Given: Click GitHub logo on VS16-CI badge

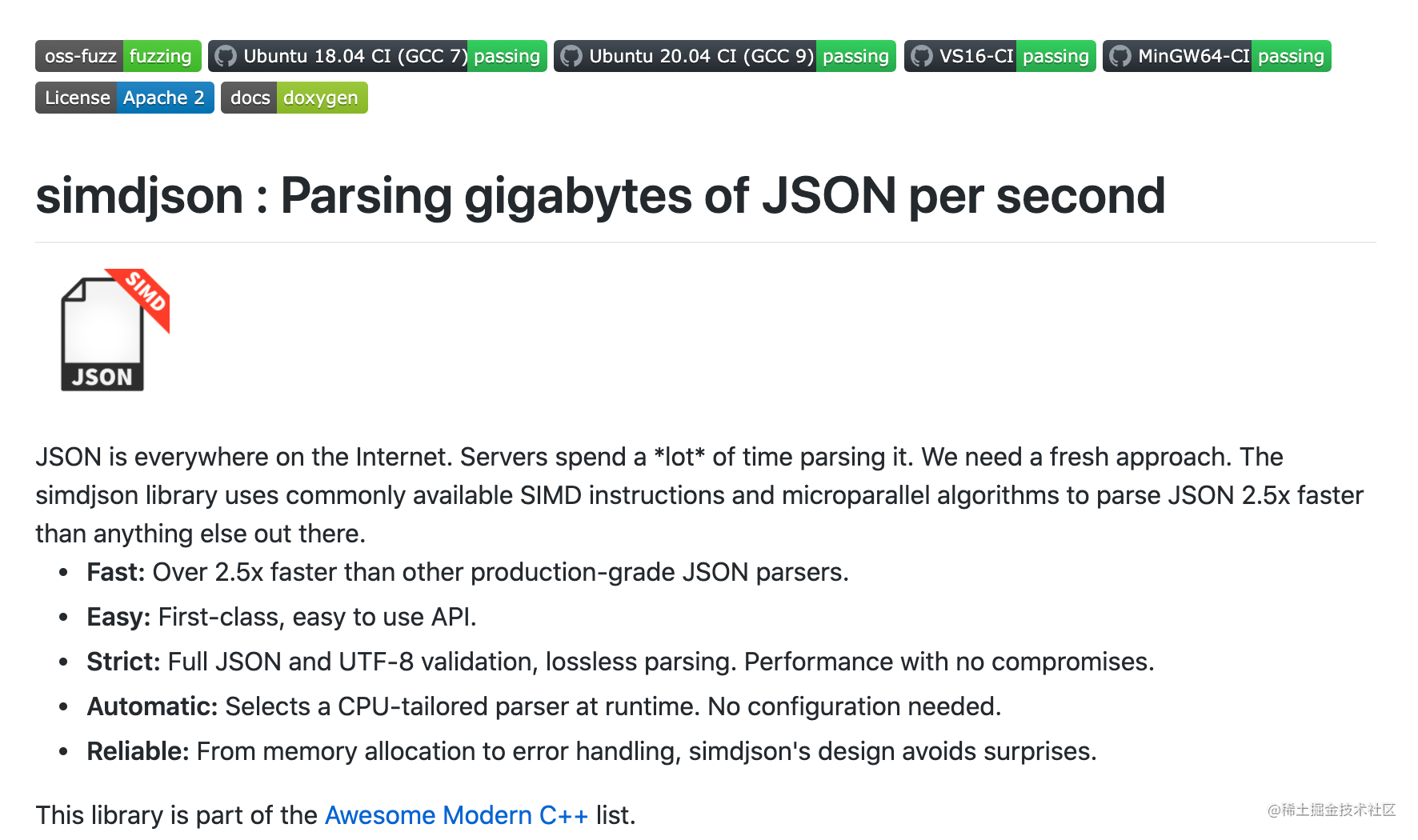Looking at the screenshot, I should coord(922,56).
